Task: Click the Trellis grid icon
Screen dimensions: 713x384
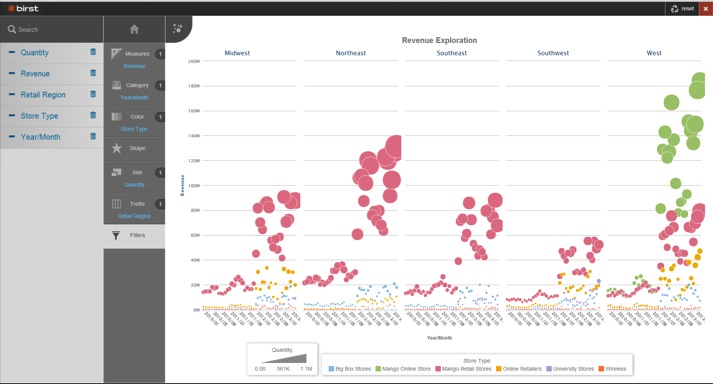Action: click(116, 203)
